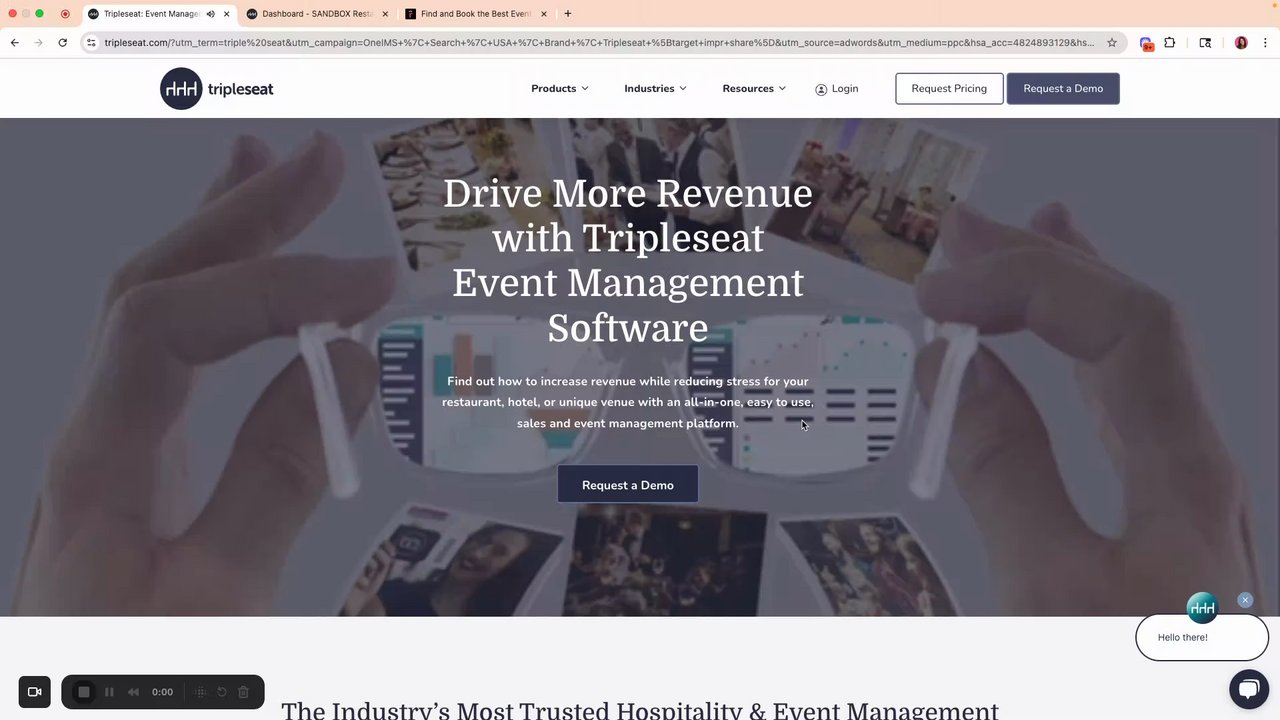Stop the screen recording
Image resolution: width=1280 pixels, height=720 pixels.
(x=84, y=692)
